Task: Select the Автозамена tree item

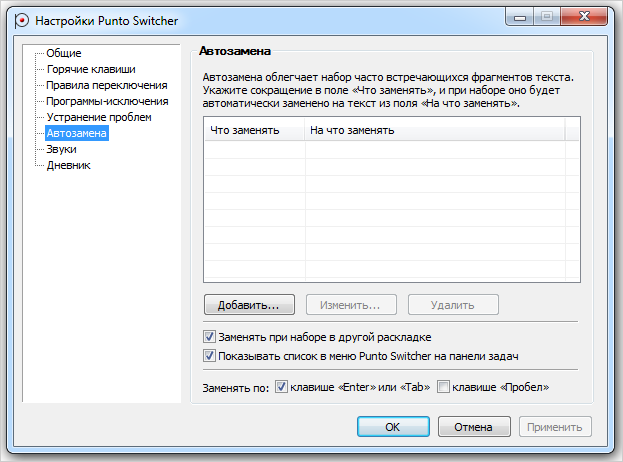Action: coord(77,133)
